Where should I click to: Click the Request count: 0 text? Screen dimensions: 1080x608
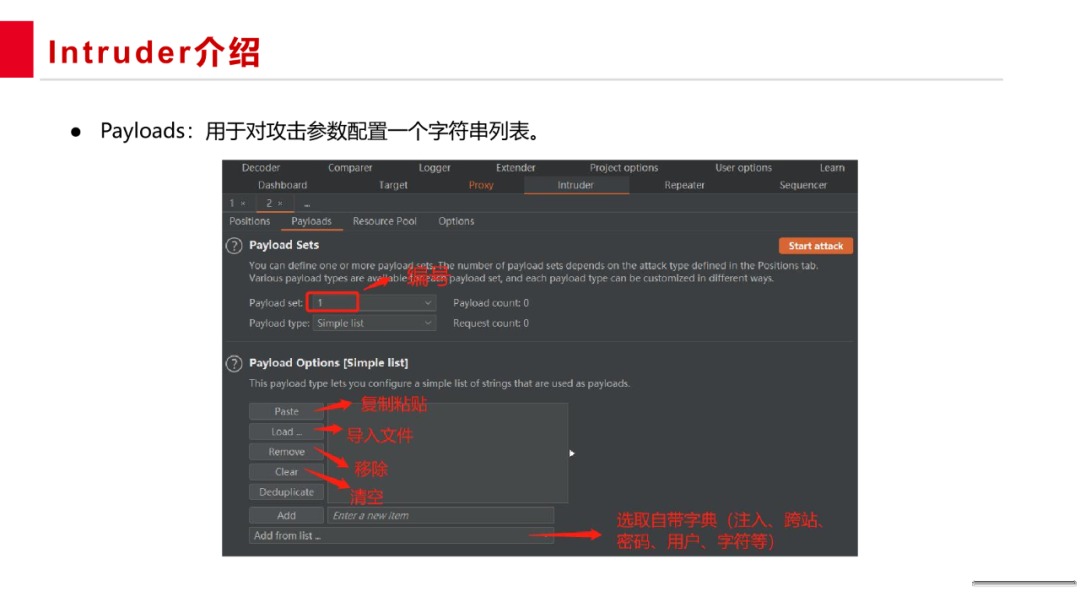(x=491, y=323)
